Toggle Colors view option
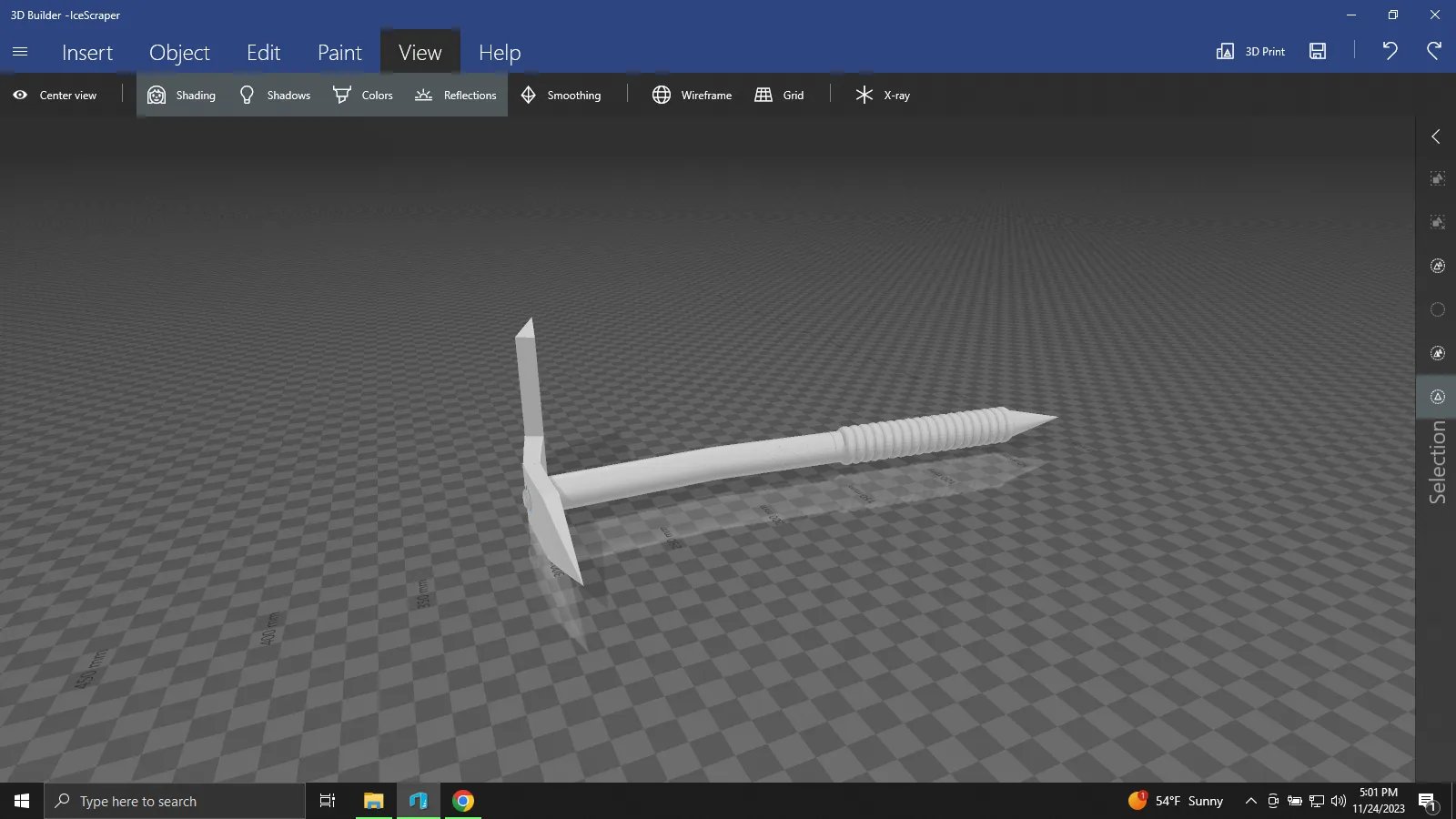Image resolution: width=1456 pixels, height=819 pixels. tap(363, 95)
